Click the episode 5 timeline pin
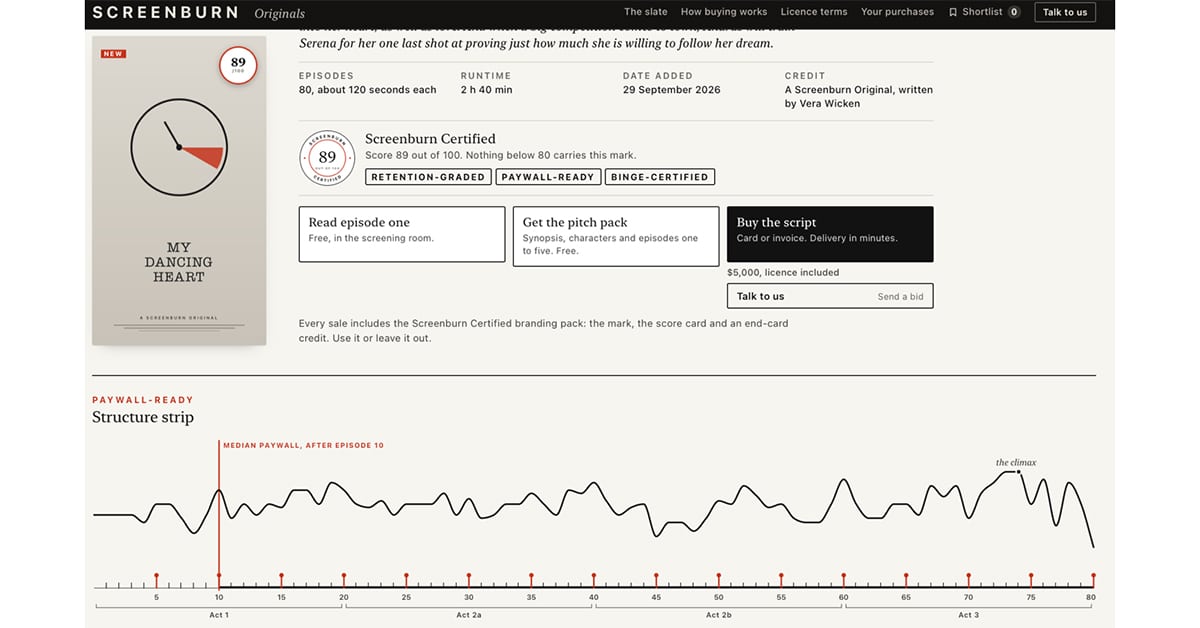Screen dimensions: 1200x628 click(x=156, y=581)
